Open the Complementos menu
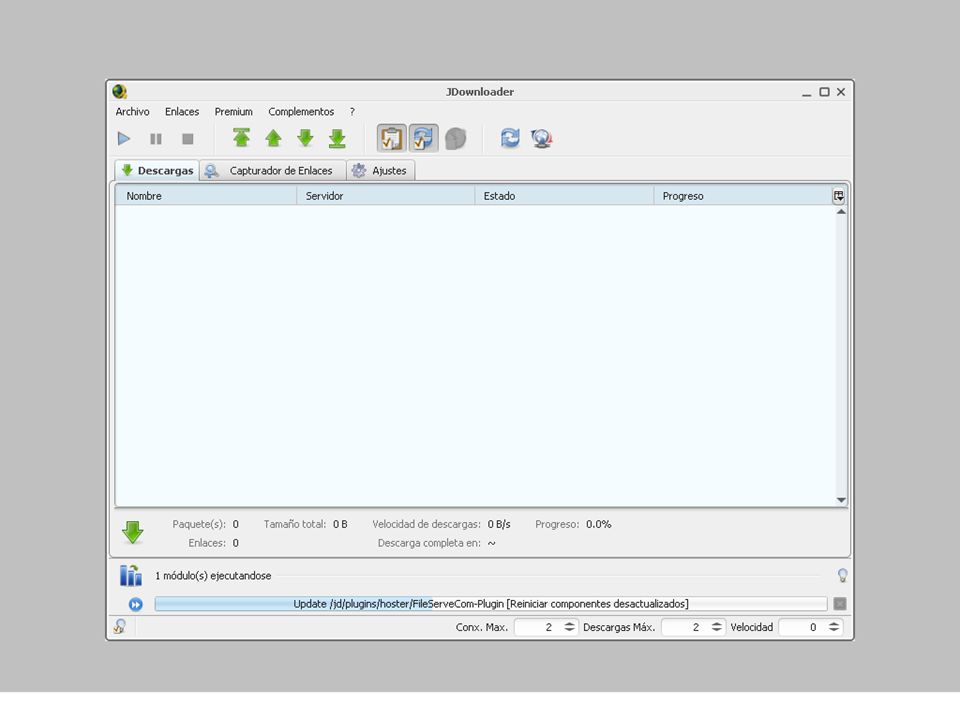This screenshot has width=960, height=720. (x=301, y=111)
